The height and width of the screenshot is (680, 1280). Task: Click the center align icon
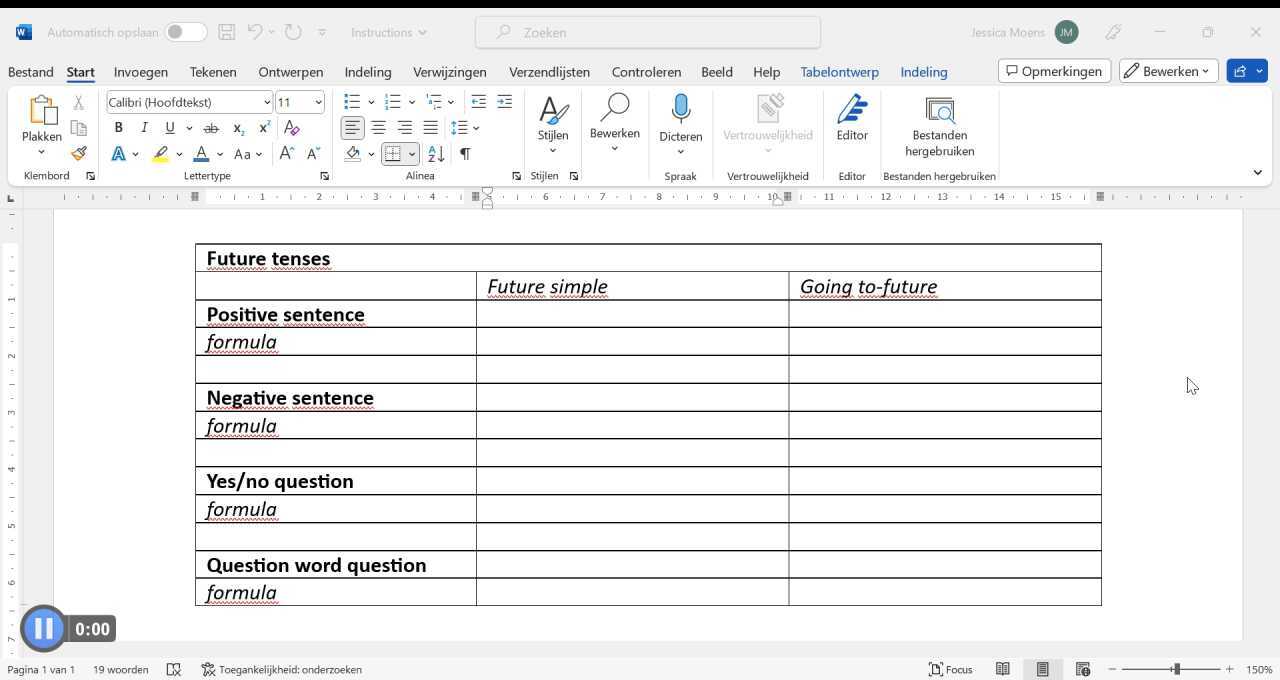(x=378, y=128)
